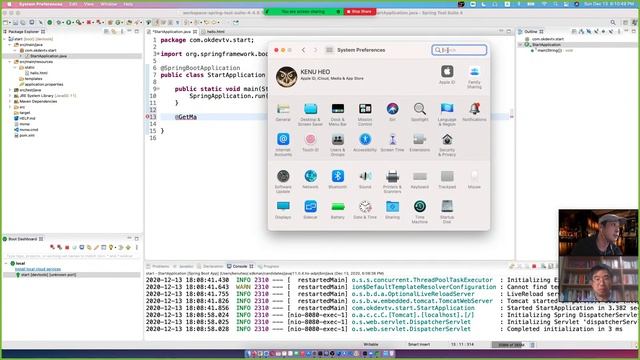Open Time Machine preferences
The image size is (640, 360).
[420, 211]
